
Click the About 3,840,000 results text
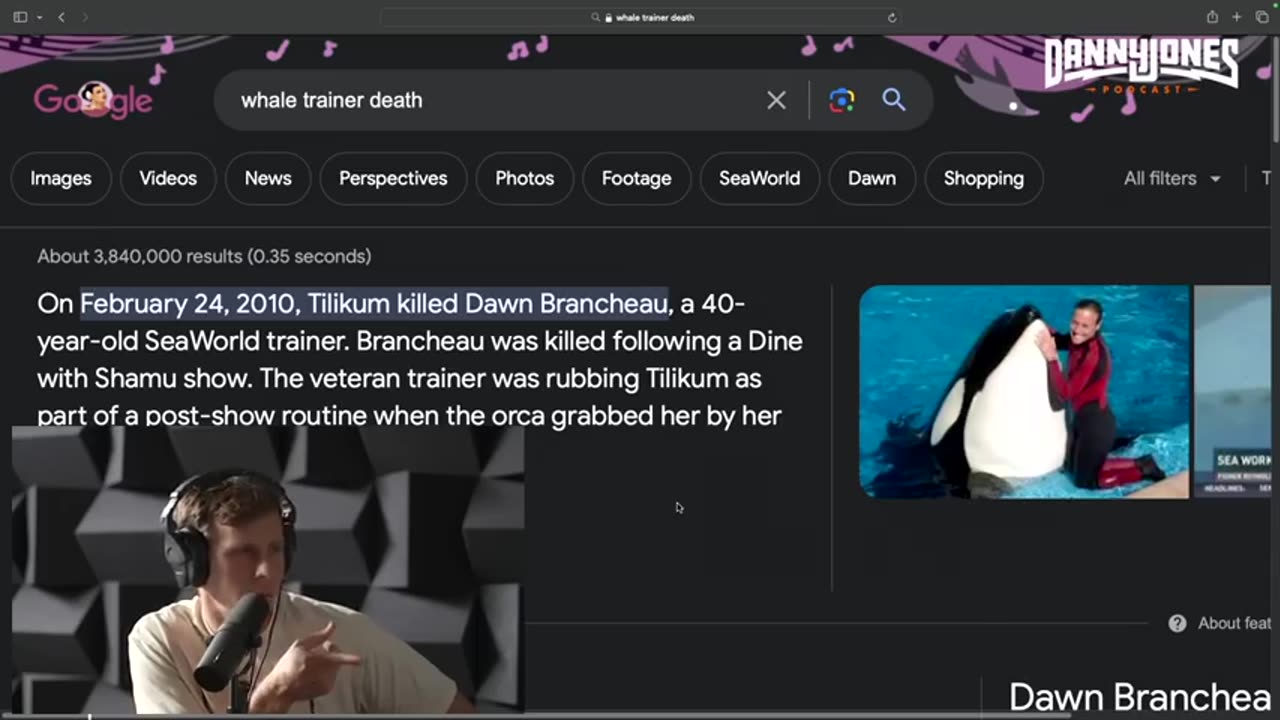coord(204,256)
